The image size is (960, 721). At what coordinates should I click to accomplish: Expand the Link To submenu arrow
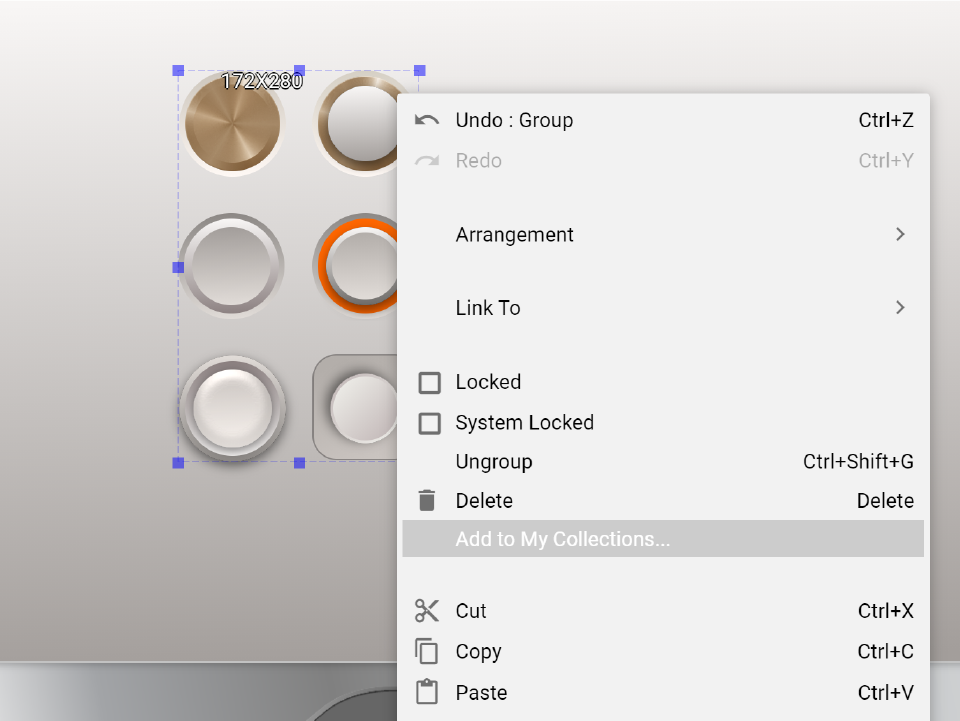pos(900,308)
